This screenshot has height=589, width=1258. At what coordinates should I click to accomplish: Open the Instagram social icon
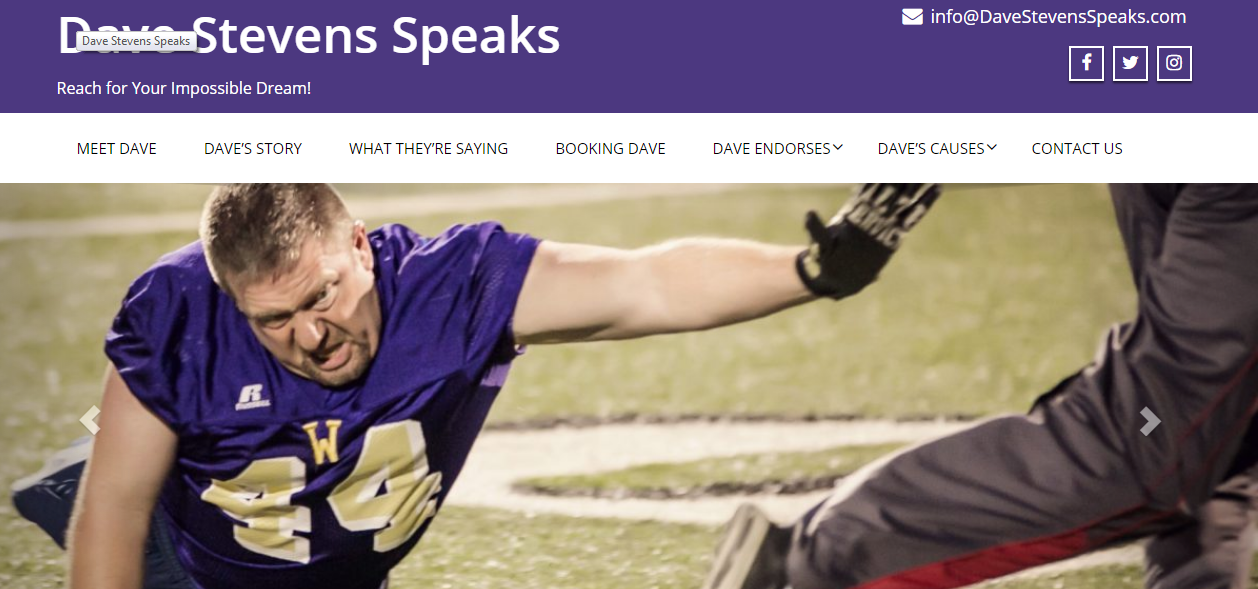[1174, 63]
